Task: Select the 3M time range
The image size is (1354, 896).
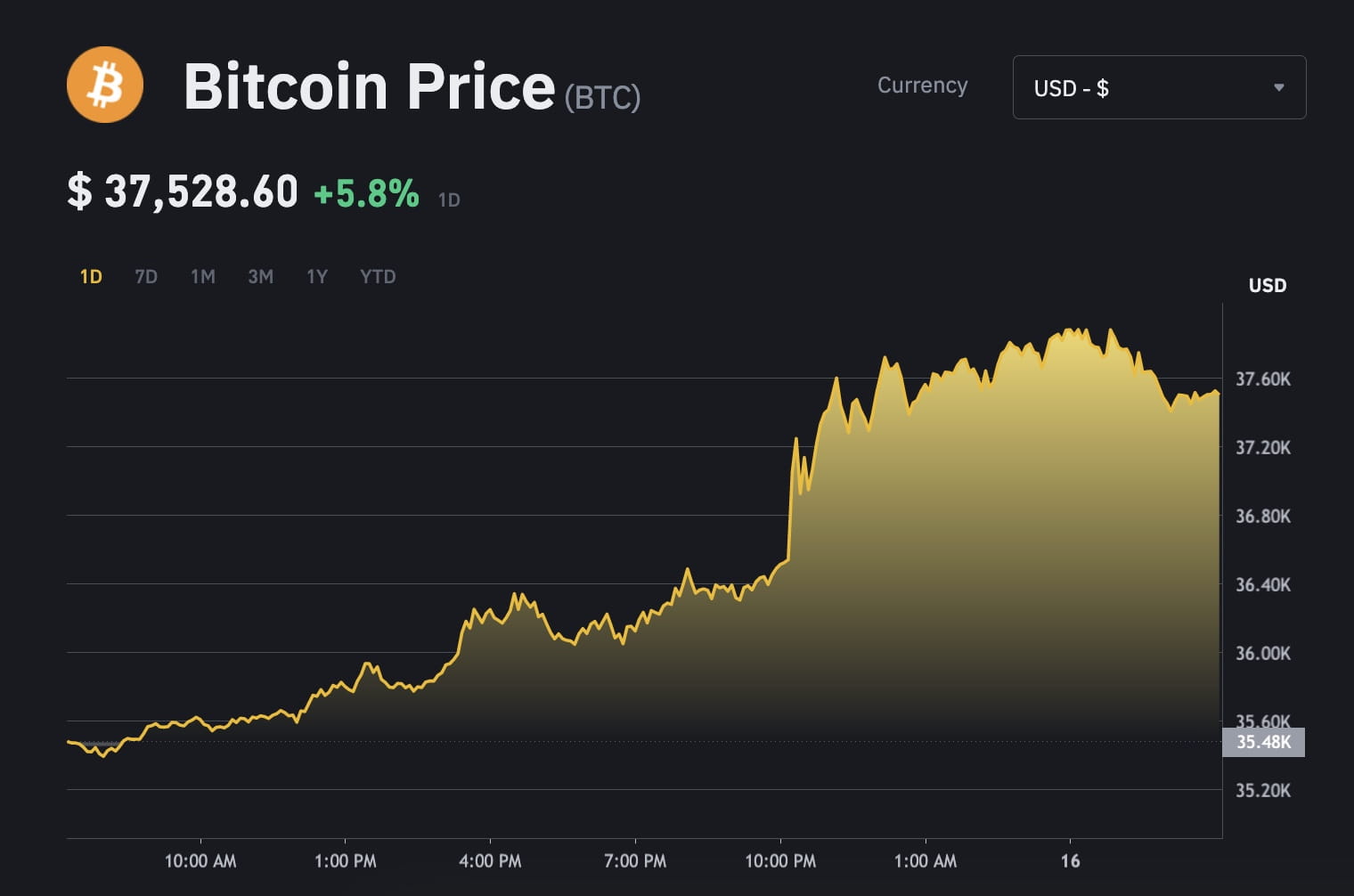Action: click(260, 276)
